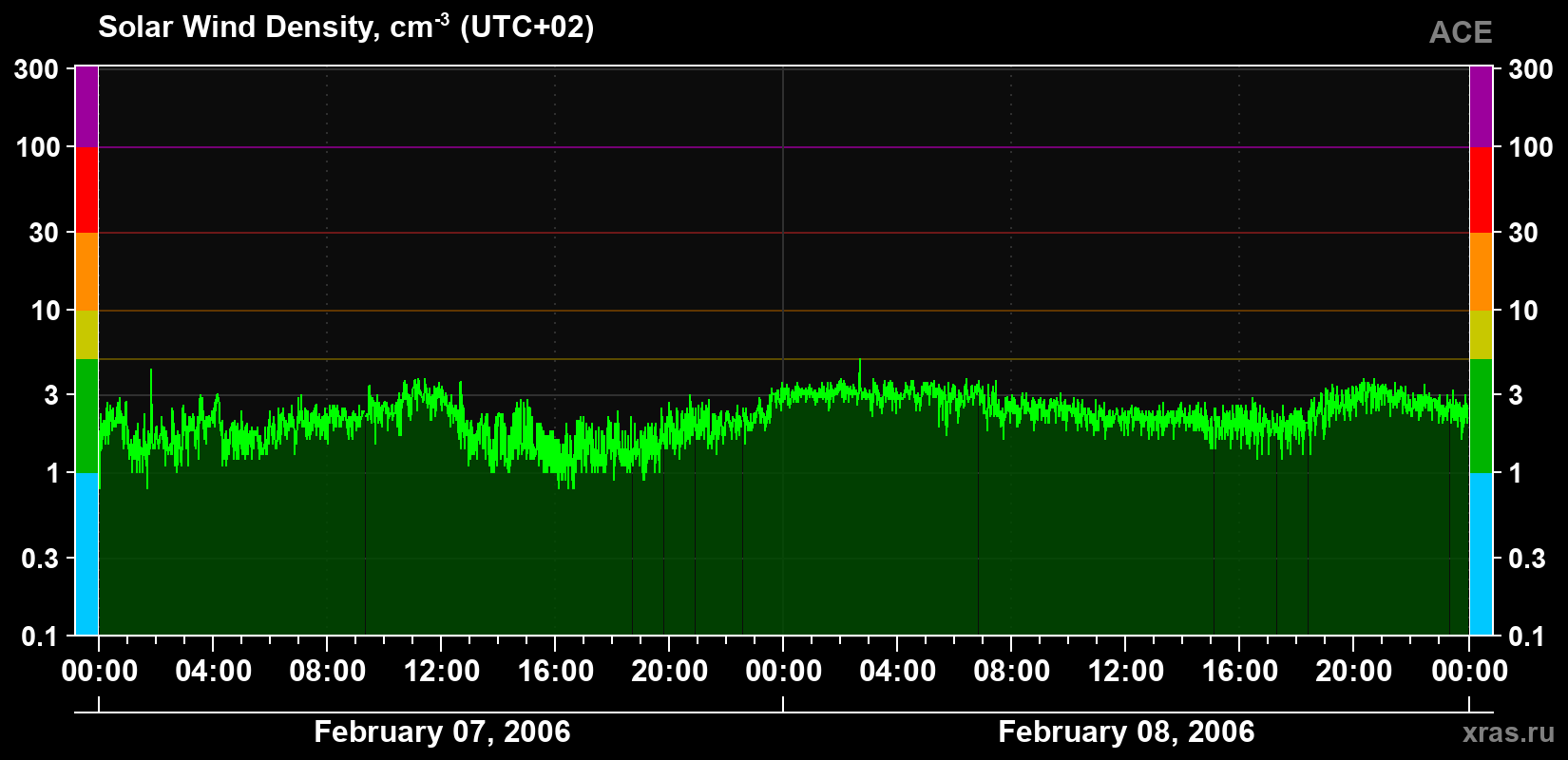Click the red color band on left scale
Screen dimensions: 1568x760
(x=86, y=190)
